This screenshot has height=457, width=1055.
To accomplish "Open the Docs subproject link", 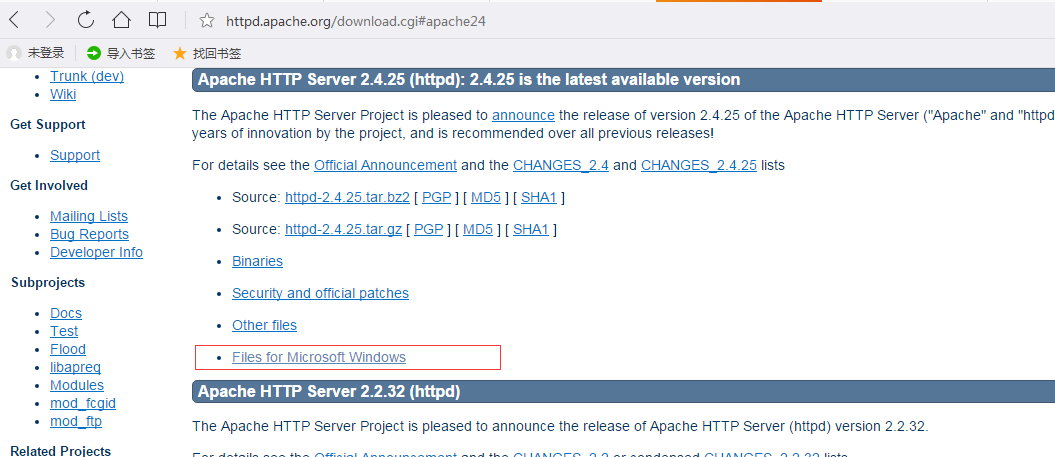I will (66, 313).
